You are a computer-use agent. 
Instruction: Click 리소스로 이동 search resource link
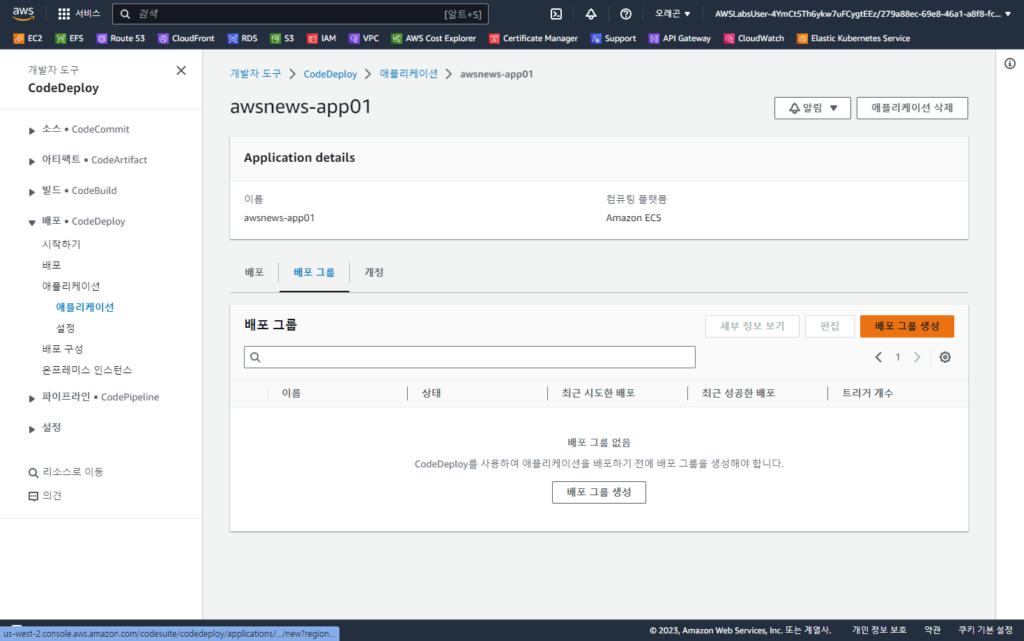pyautogui.click(x=65, y=472)
